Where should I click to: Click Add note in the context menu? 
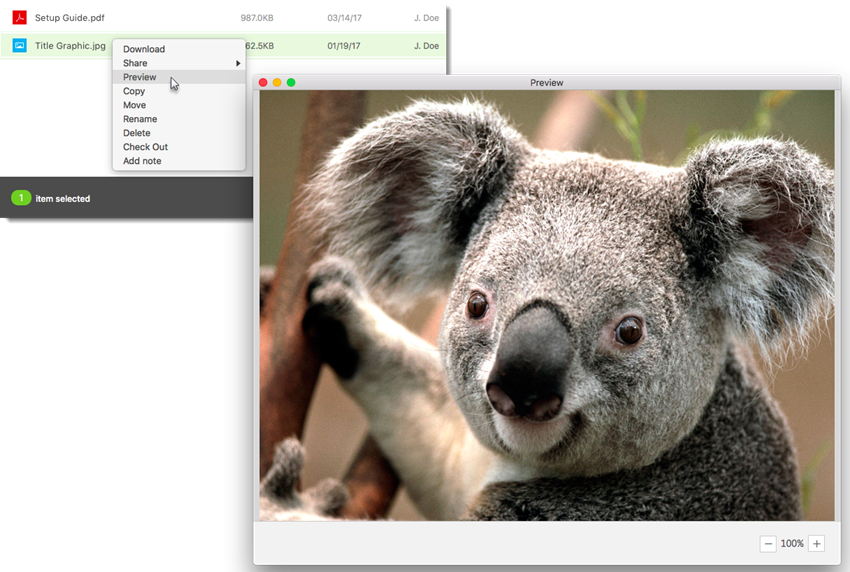click(142, 161)
